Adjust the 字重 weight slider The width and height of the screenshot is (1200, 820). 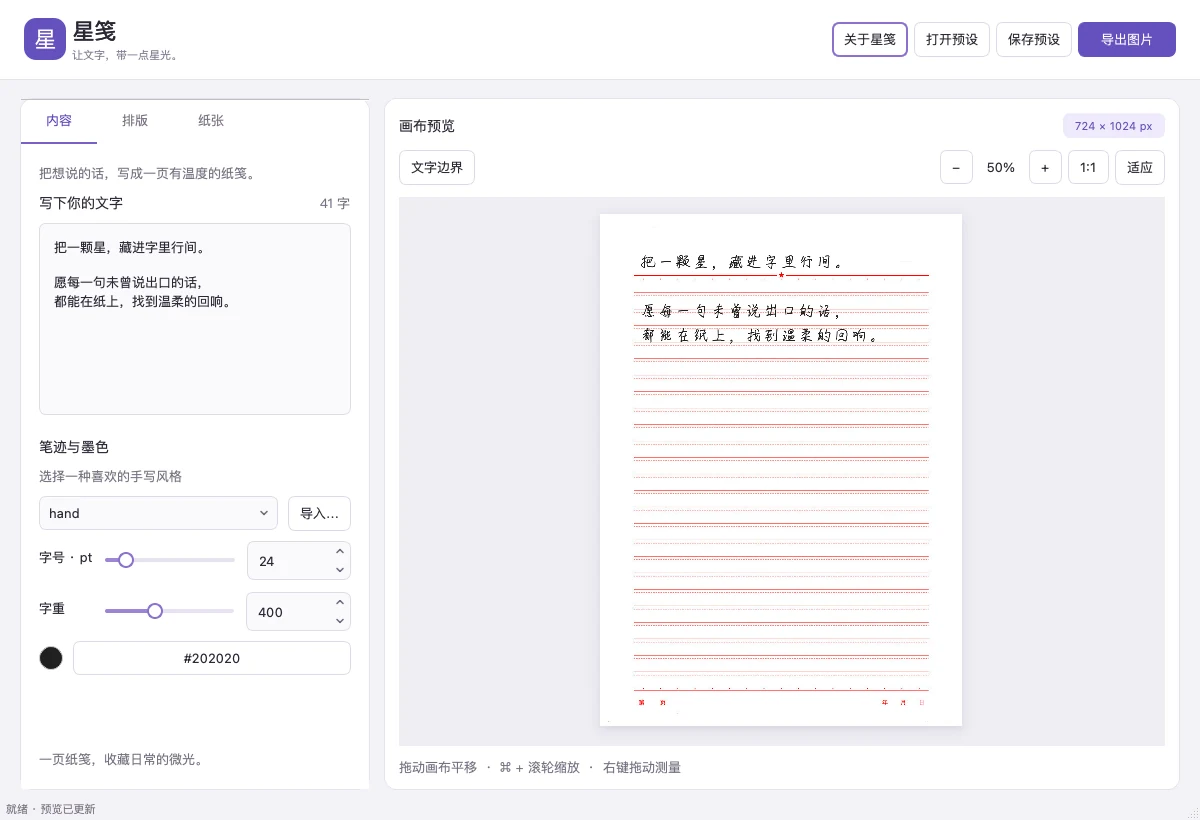[169, 610]
